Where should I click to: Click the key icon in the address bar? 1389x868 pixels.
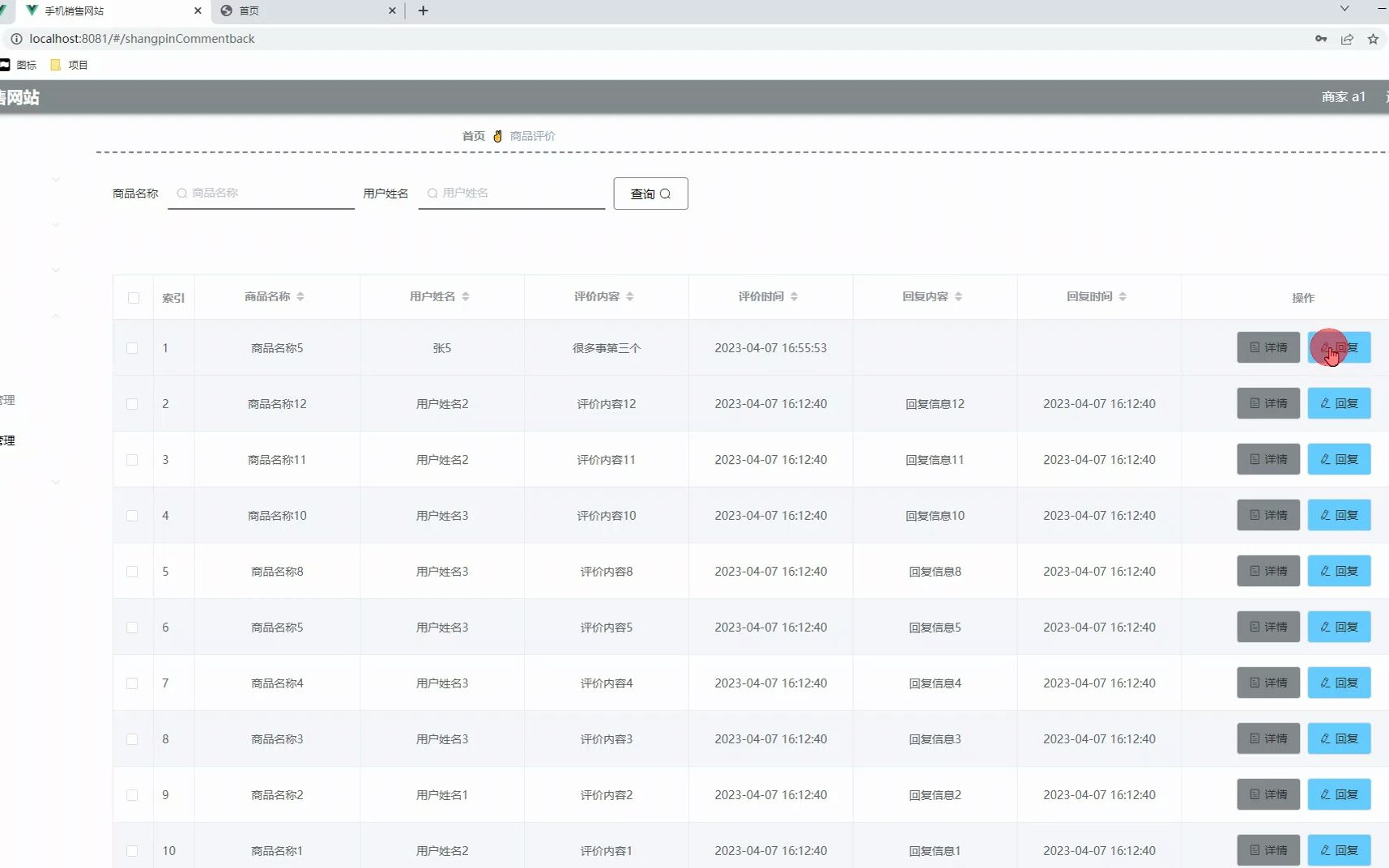(1319, 38)
